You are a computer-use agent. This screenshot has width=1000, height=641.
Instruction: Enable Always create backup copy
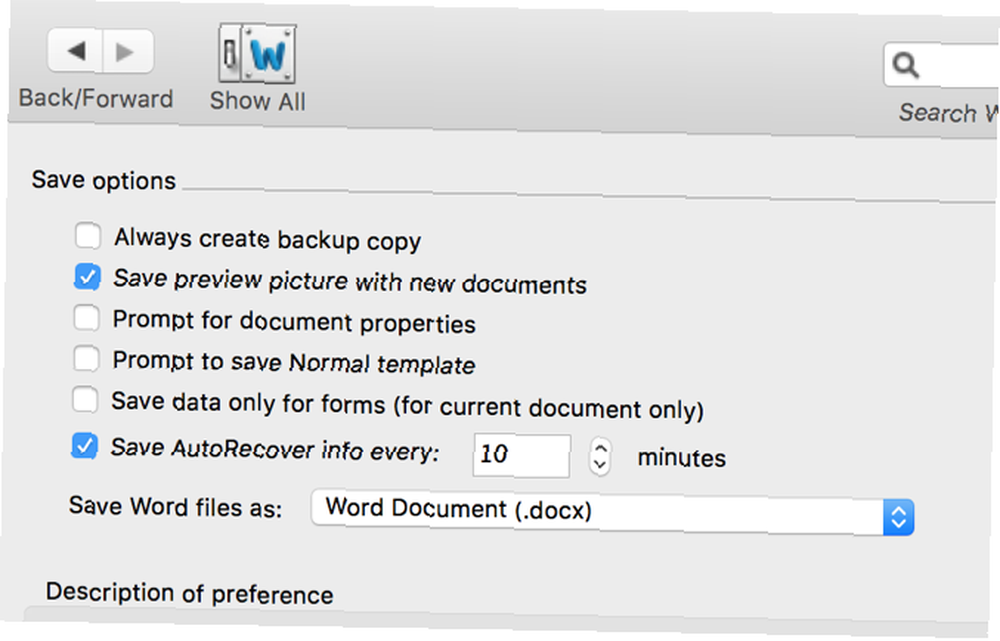(x=88, y=235)
